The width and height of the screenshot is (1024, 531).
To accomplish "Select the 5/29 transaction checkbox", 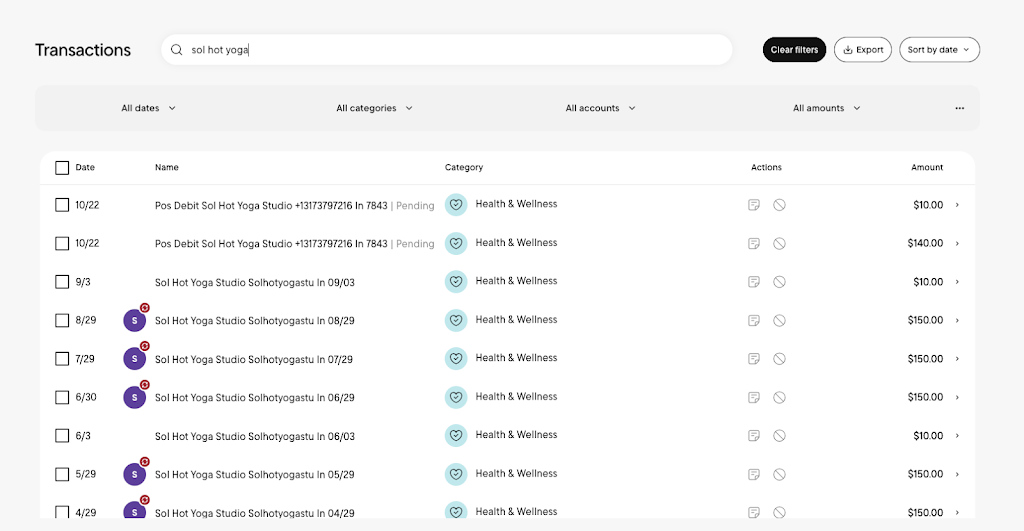I will [x=62, y=474].
